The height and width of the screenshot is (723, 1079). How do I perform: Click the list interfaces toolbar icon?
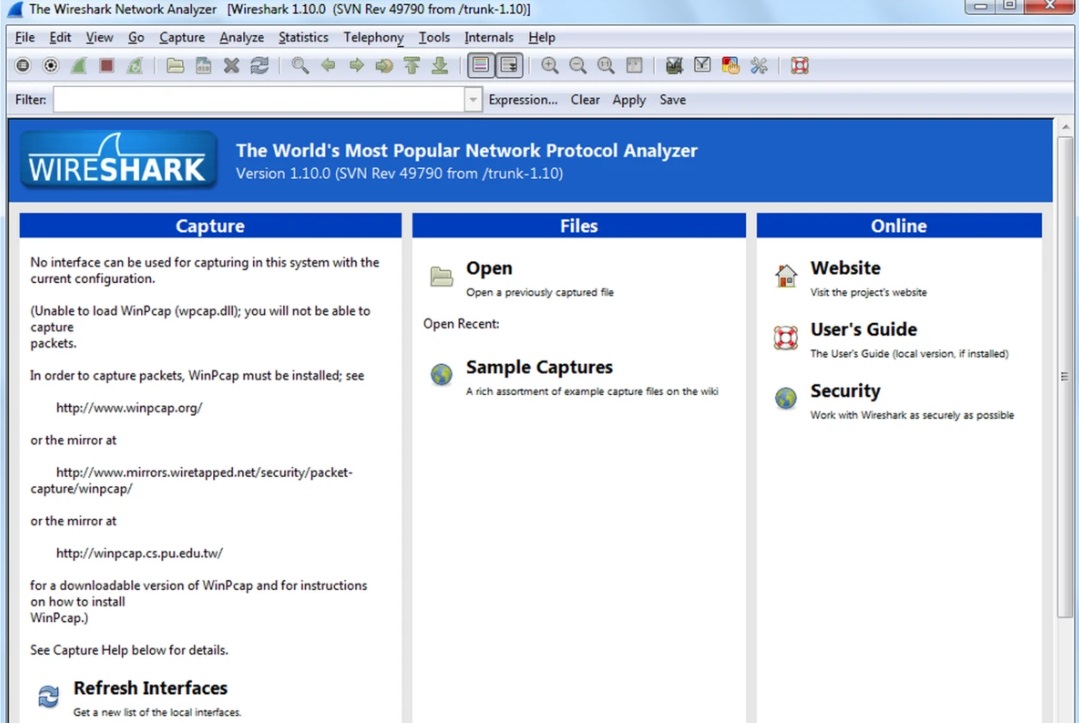point(23,66)
